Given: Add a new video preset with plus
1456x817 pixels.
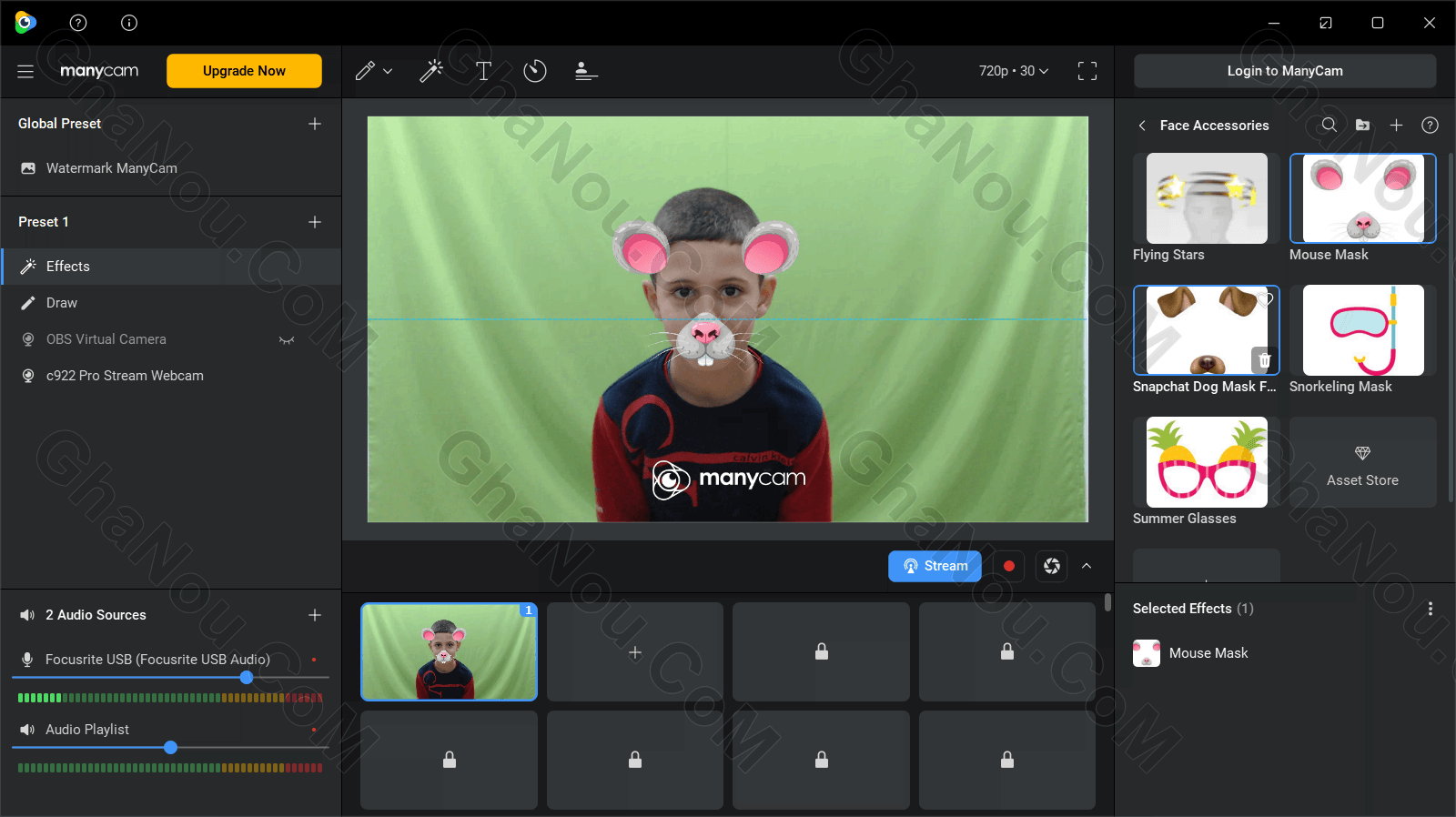Looking at the screenshot, I should coord(635,651).
